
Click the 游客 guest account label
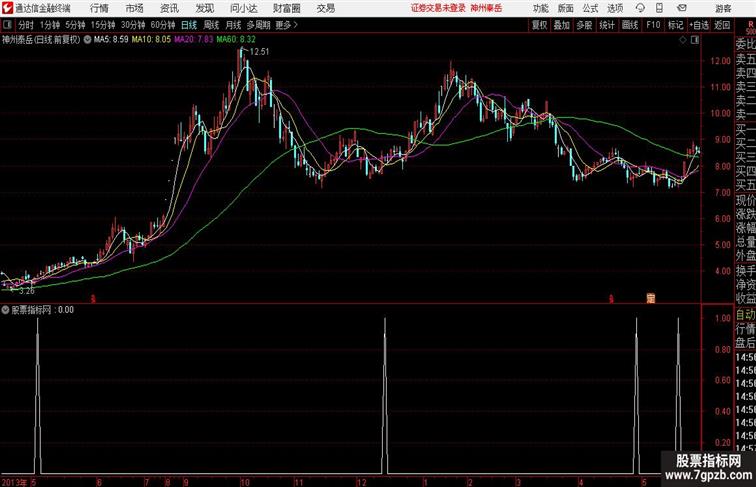[723, 8]
